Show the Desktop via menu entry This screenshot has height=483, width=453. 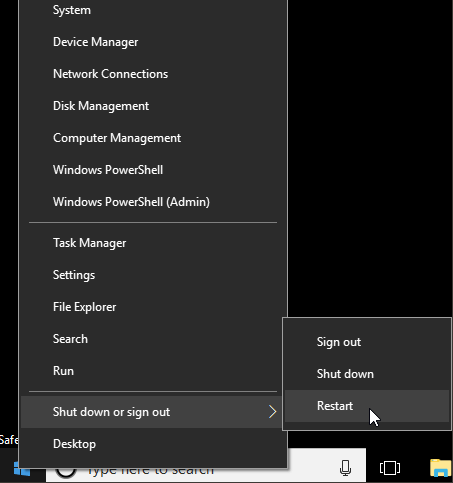coord(153,444)
